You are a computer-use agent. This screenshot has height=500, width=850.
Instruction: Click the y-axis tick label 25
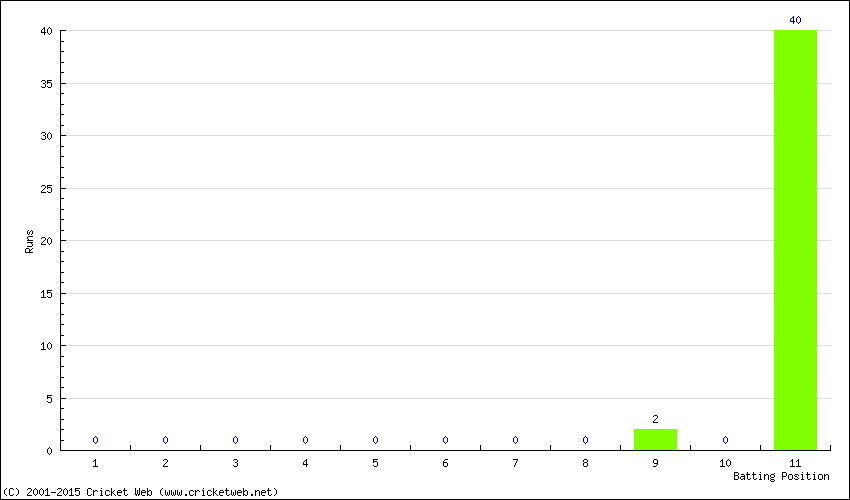47,189
